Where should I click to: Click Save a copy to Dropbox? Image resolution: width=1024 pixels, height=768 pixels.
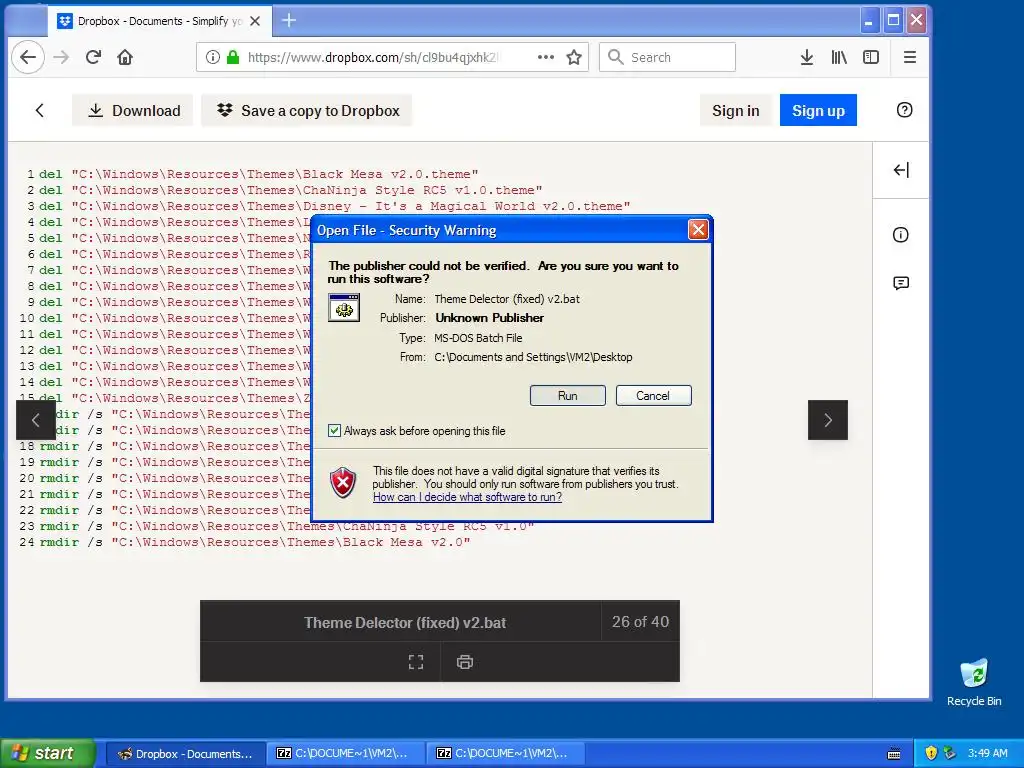[307, 110]
